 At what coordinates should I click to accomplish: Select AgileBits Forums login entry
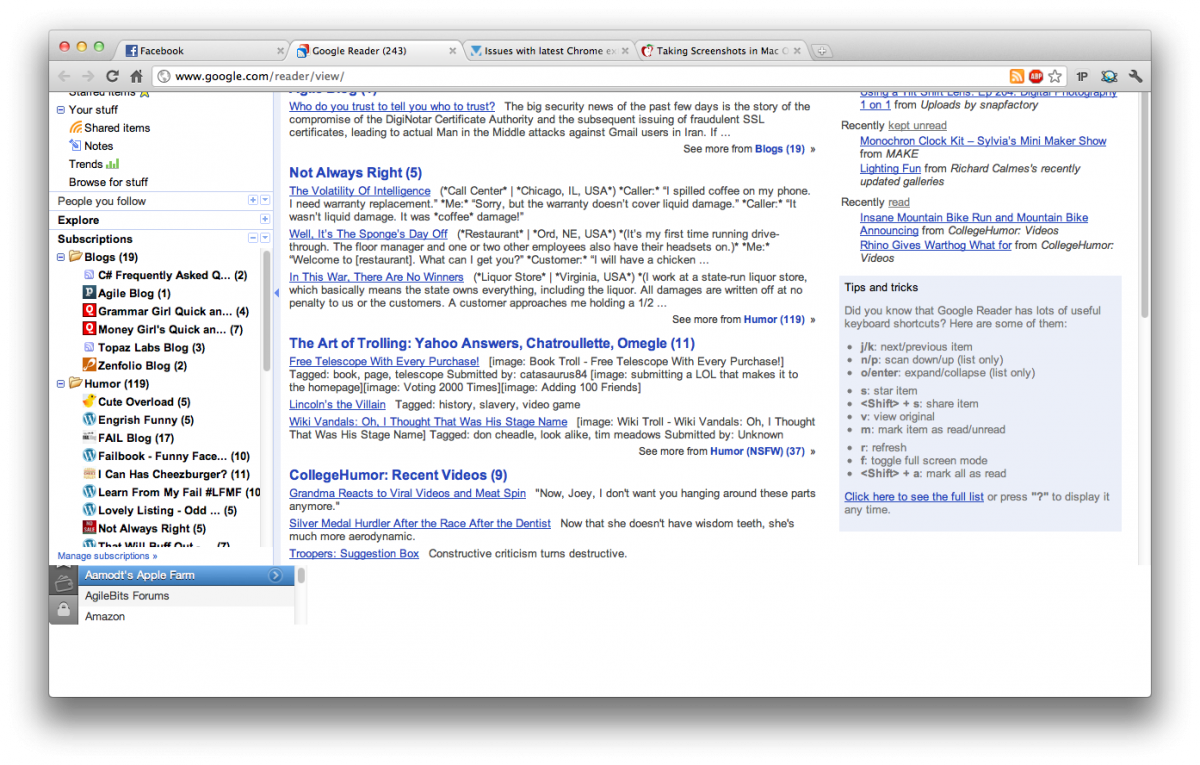tap(186, 596)
